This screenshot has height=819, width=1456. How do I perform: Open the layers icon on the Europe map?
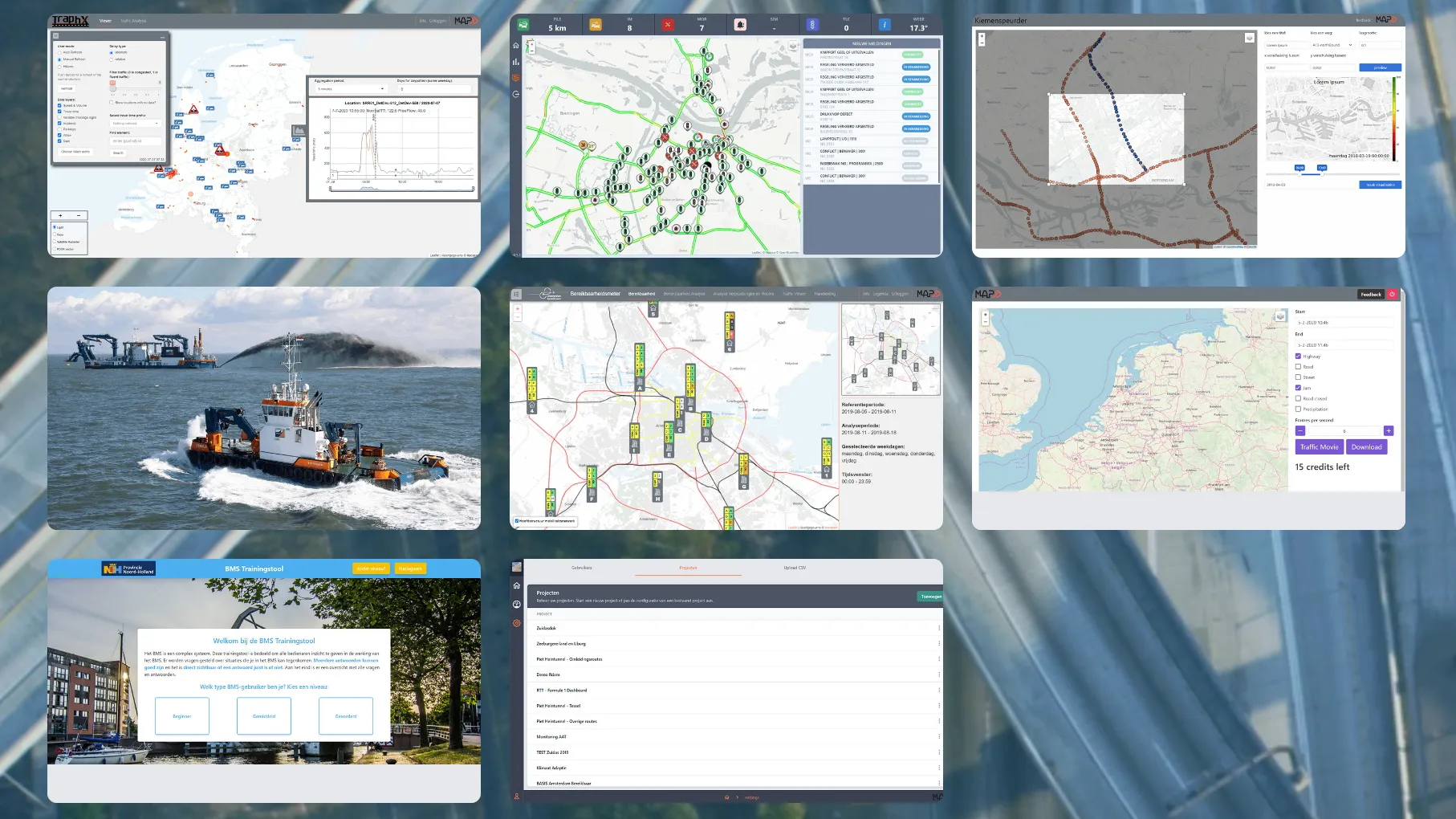pyautogui.click(x=1280, y=316)
